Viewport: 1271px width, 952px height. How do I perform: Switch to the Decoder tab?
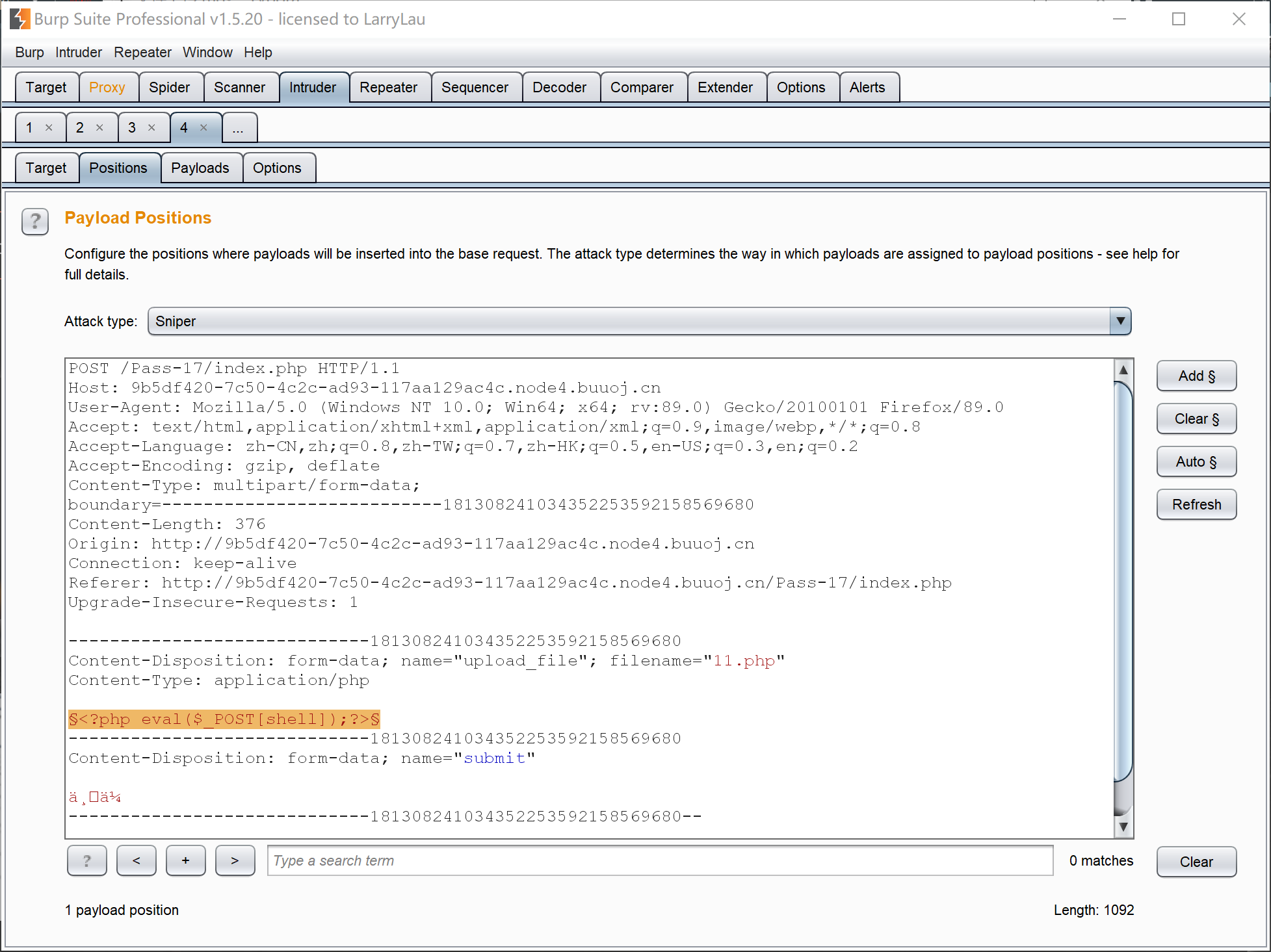pyautogui.click(x=560, y=87)
